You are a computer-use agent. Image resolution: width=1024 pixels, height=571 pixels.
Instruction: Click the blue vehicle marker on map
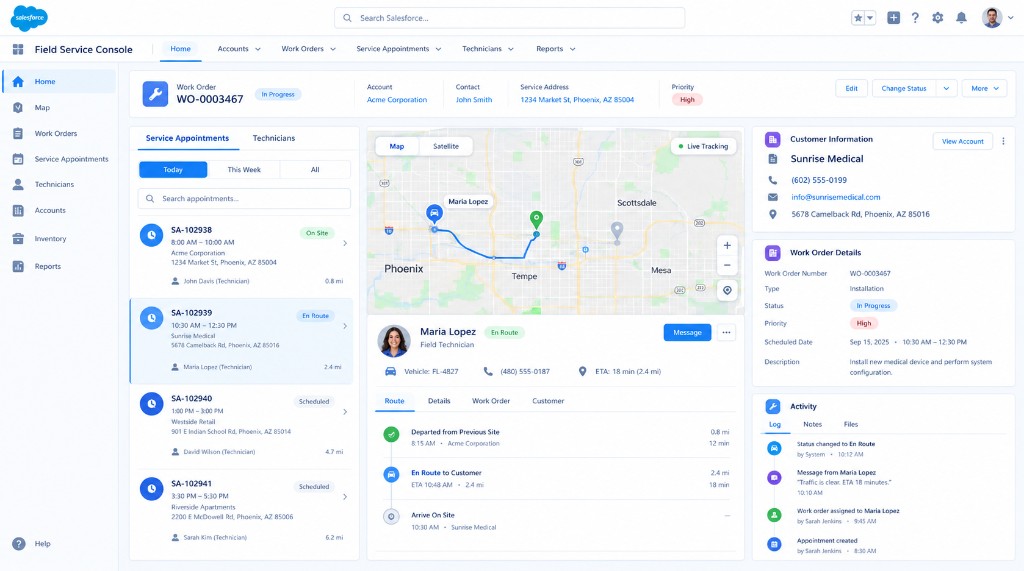[434, 214]
